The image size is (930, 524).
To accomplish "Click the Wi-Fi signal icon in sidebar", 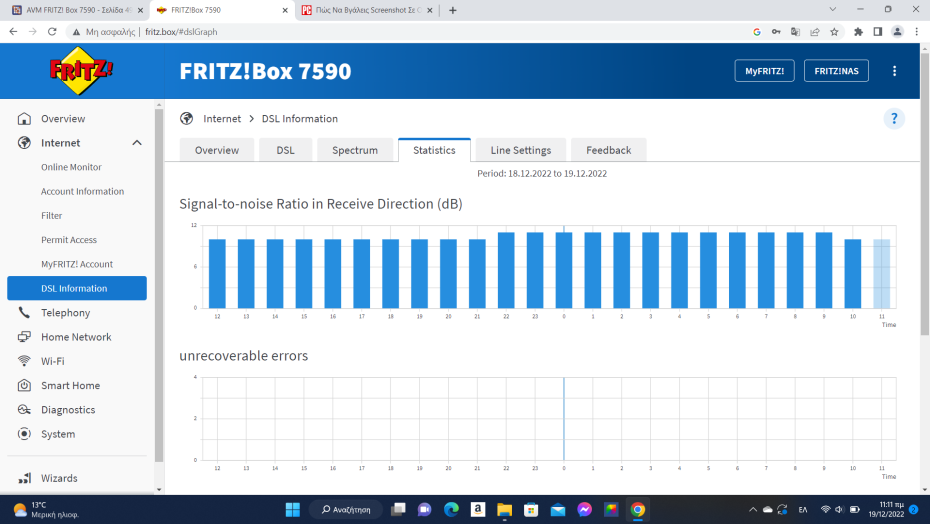I will click(x=24, y=361).
